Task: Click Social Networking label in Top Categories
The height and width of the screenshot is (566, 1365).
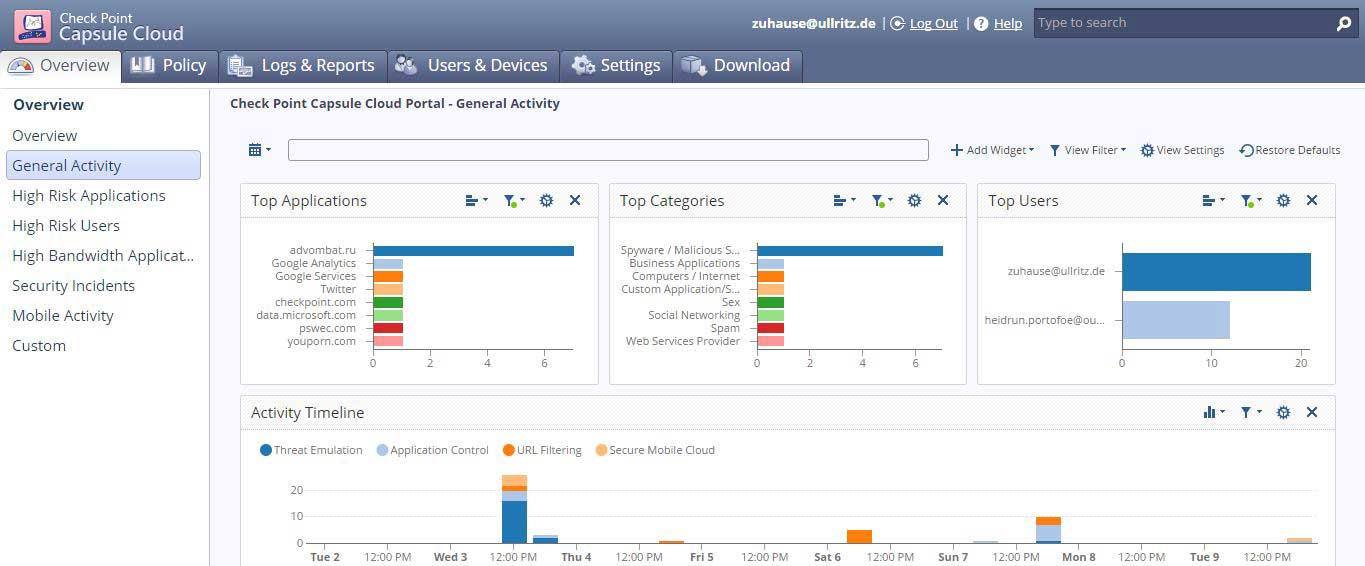Action: 694,315
